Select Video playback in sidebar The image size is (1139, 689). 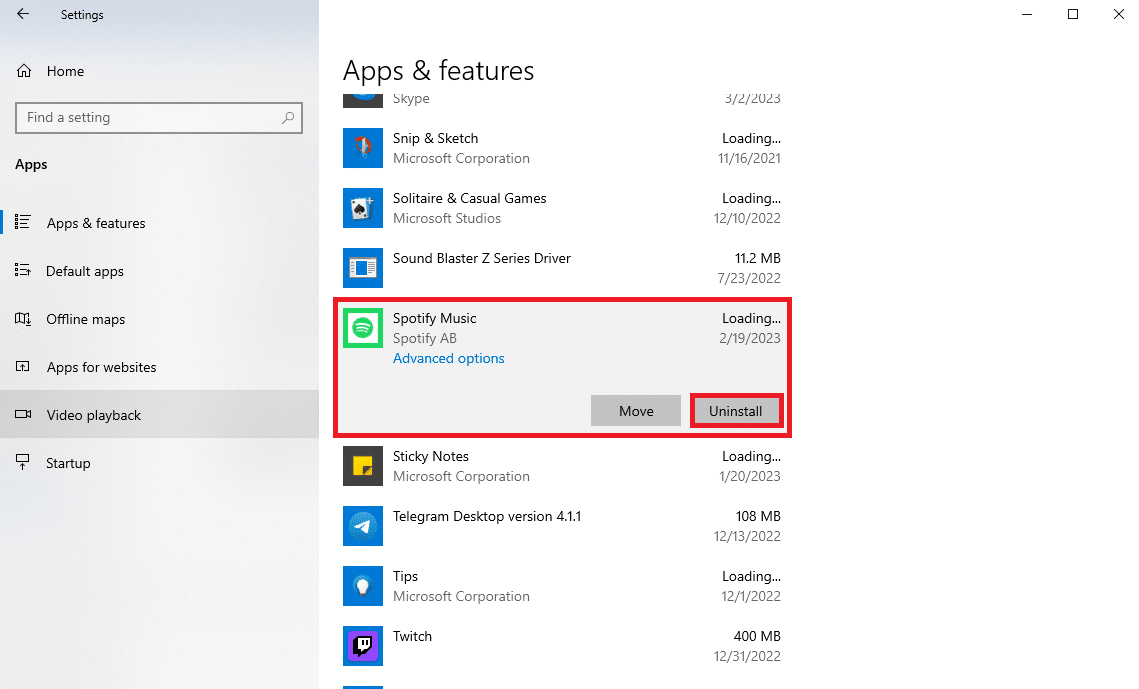159,415
